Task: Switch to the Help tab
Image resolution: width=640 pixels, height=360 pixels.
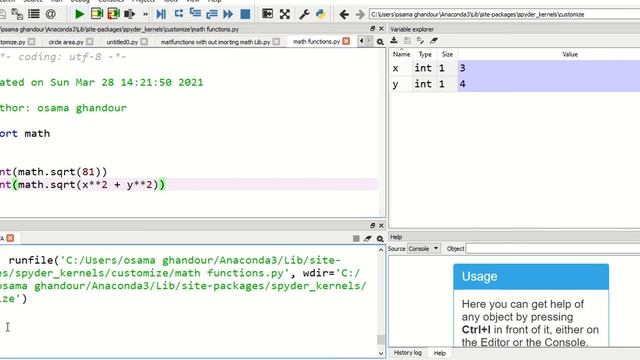Action: [440, 353]
